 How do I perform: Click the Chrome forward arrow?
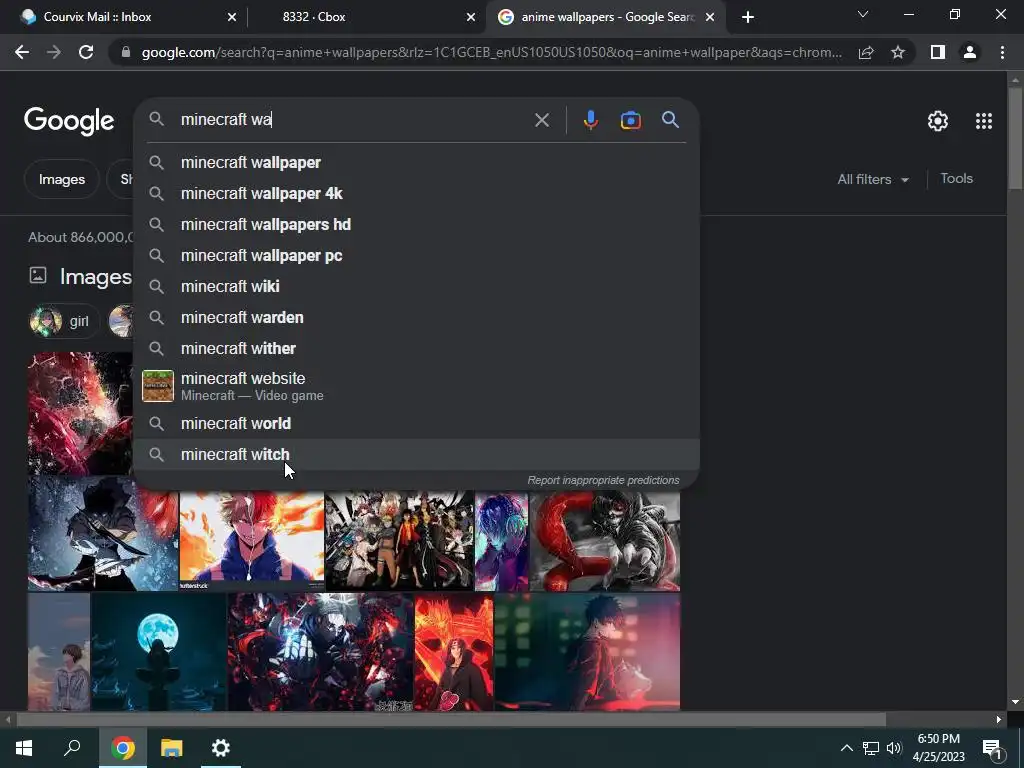(54, 52)
